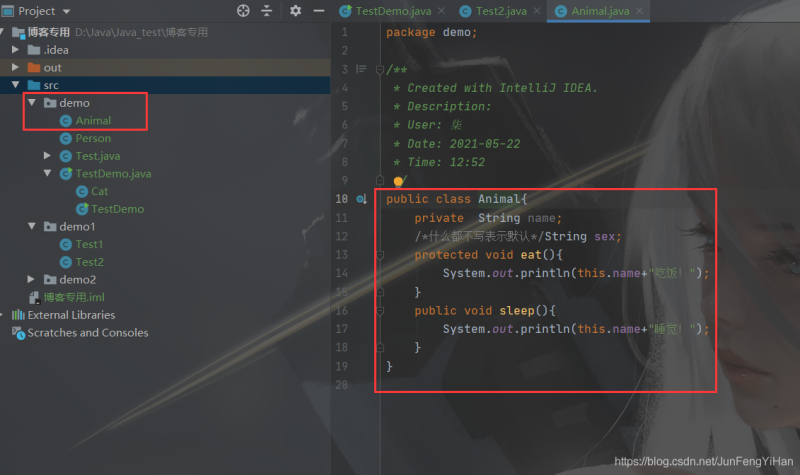Image resolution: width=800 pixels, height=475 pixels.
Task: Click the render doc comment icon on line 3
Action: tap(361, 69)
